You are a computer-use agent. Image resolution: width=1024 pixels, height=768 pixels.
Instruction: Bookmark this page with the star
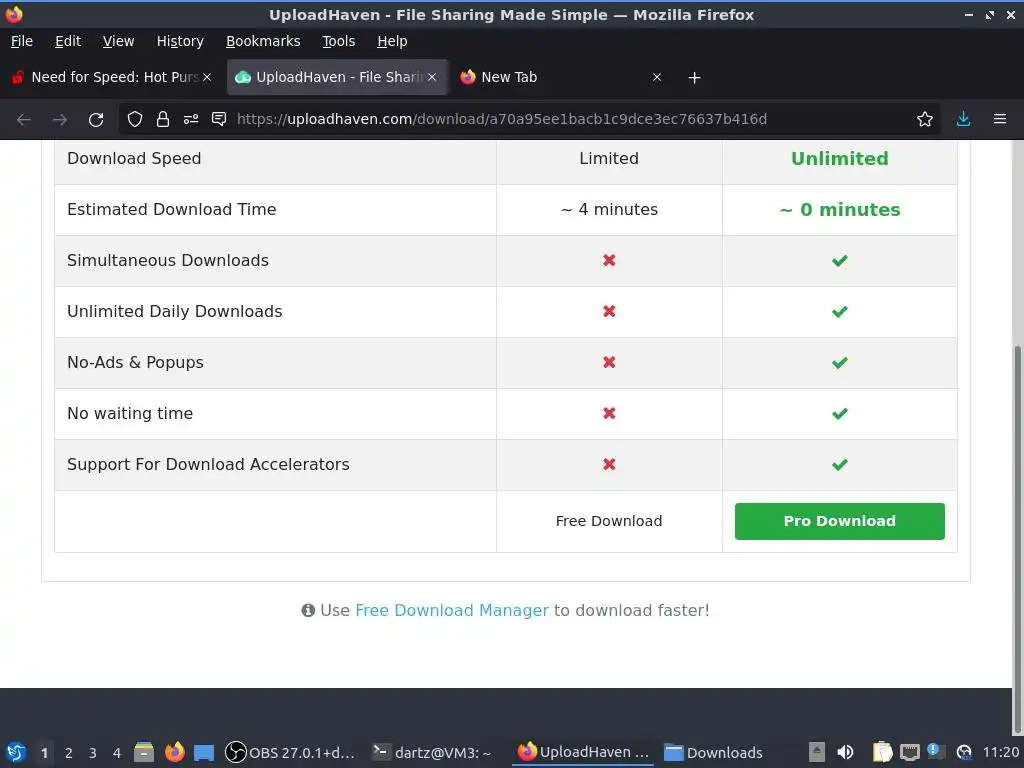click(x=924, y=119)
